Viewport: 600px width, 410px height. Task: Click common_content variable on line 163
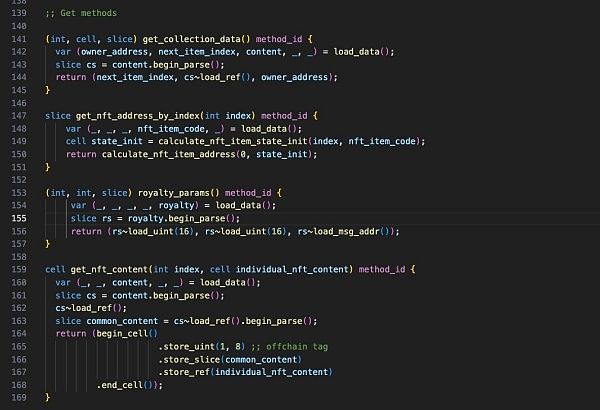[x=122, y=321]
